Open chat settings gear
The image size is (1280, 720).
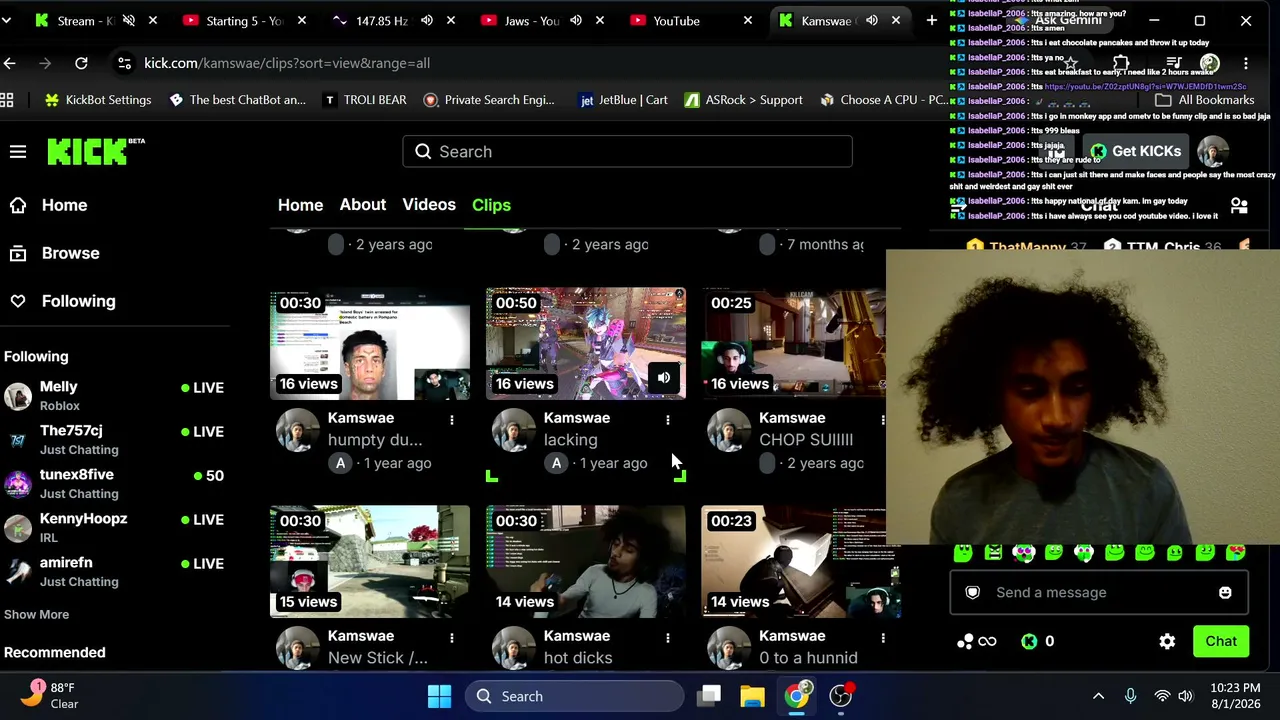point(1167,641)
